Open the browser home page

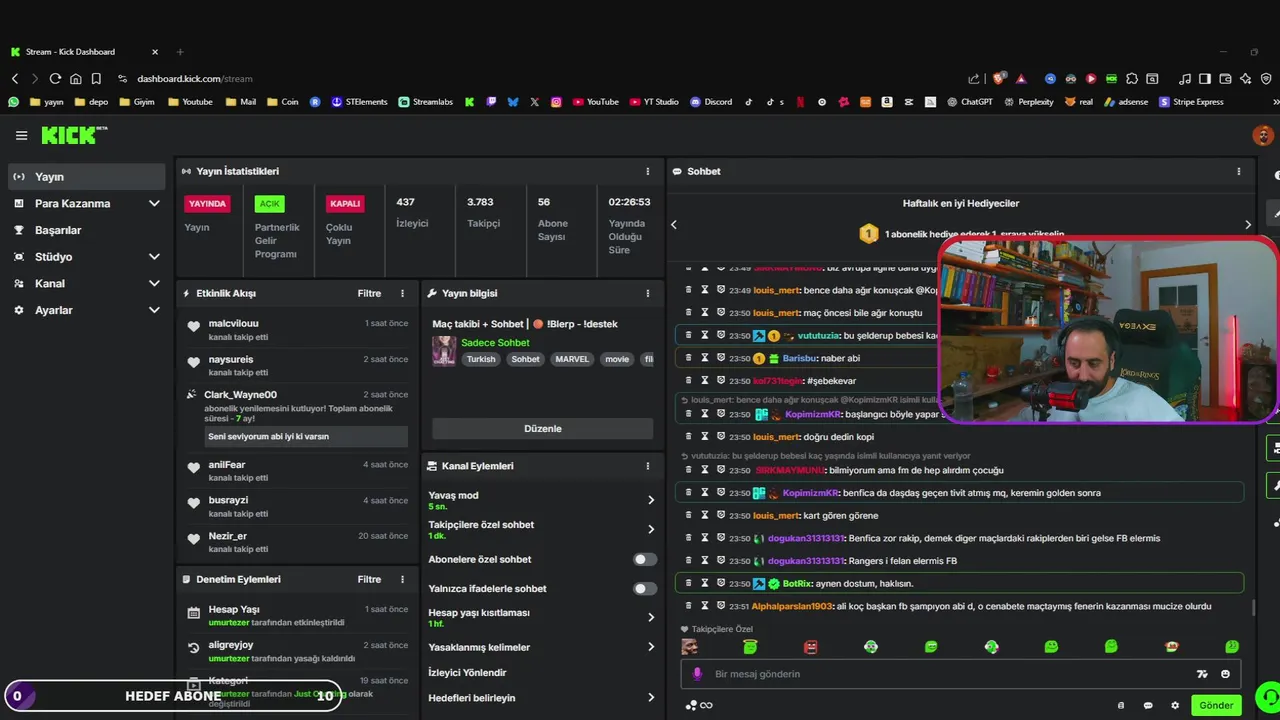pos(76,78)
